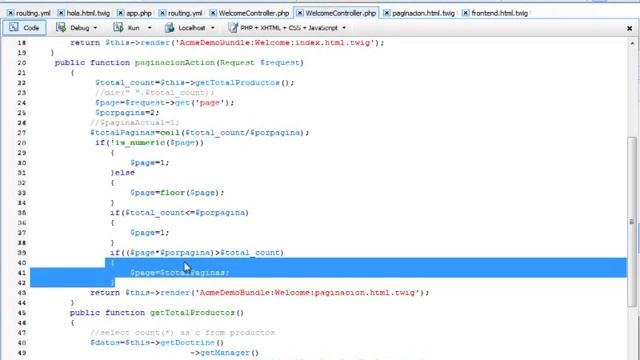
Task: Close the paginacion.html.twig tab via its x icon
Action: click(x=387, y=13)
